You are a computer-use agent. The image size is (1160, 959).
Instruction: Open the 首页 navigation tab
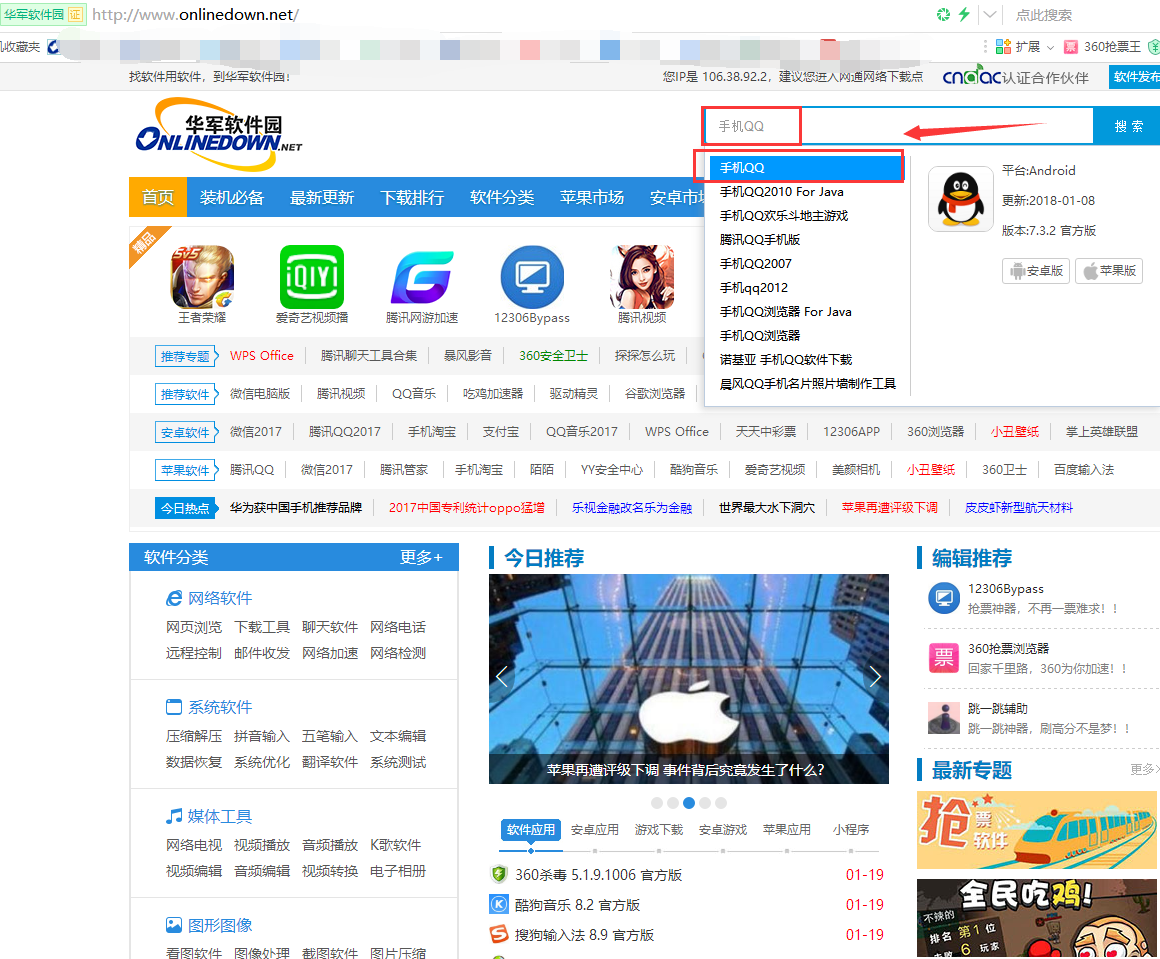[x=158, y=197]
